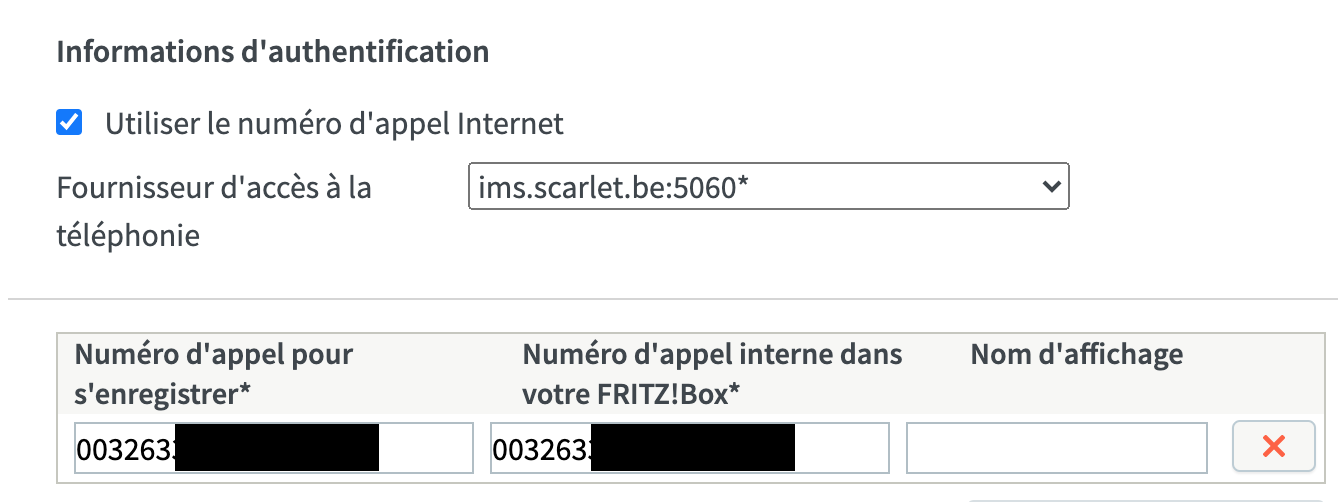Image resolution: width=1338 pixels, height=502 pixels.
Task: Click the 'Fournisseur d'accès à la téléphonie' label
Action: click(214, 187)
